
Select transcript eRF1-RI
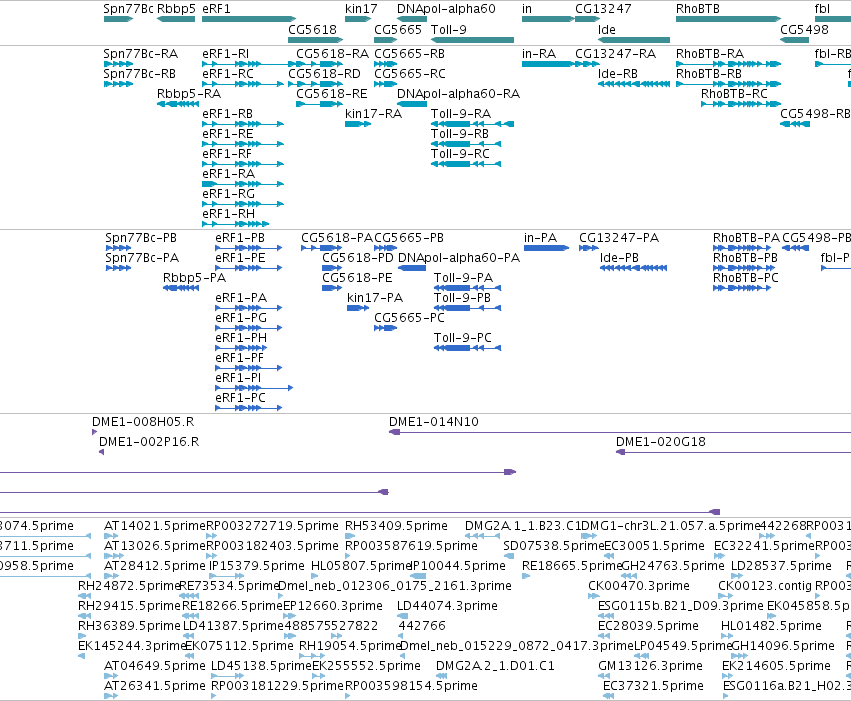[225, 54]
